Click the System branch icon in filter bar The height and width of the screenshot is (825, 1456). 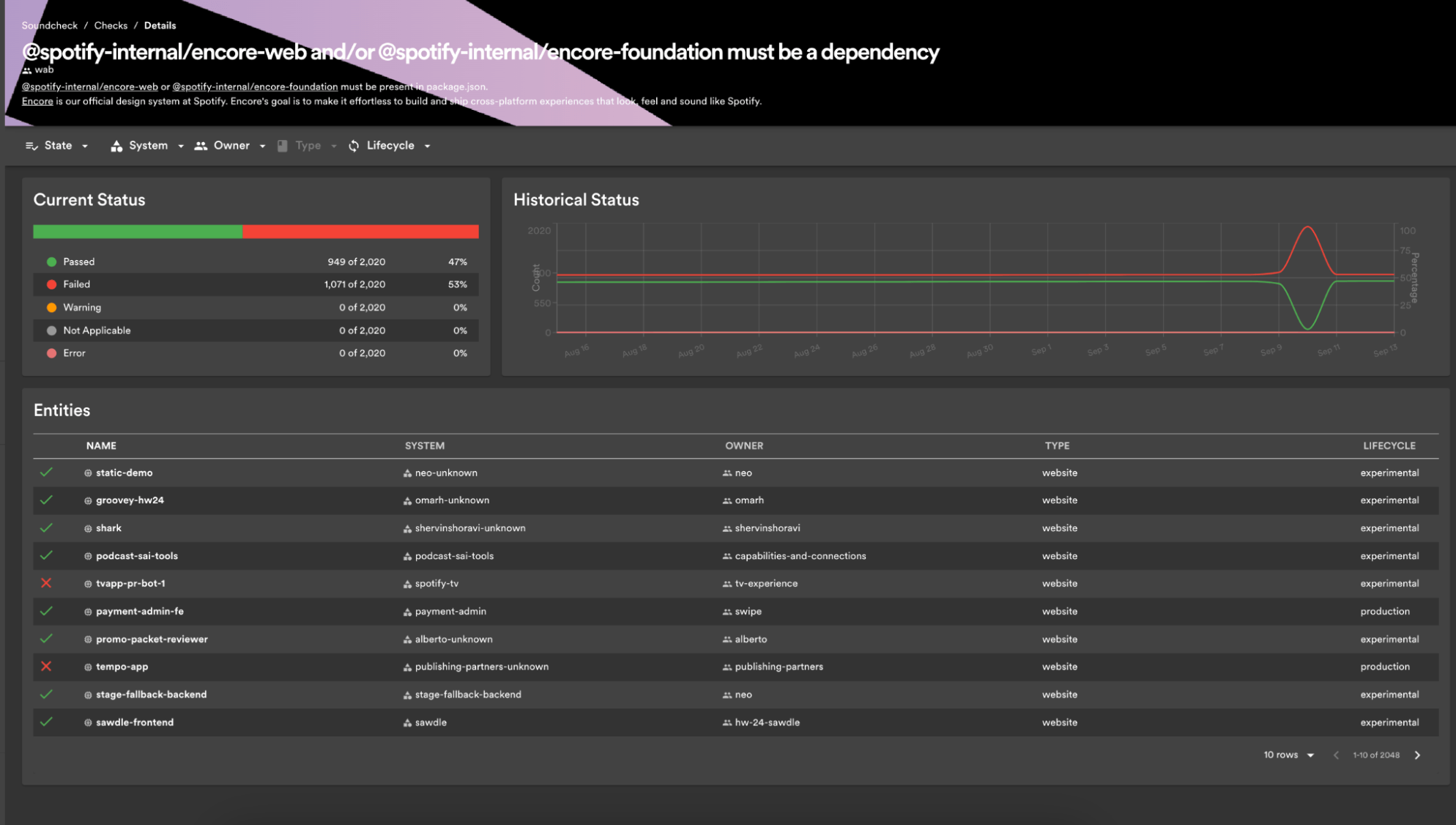click(116, 145)
